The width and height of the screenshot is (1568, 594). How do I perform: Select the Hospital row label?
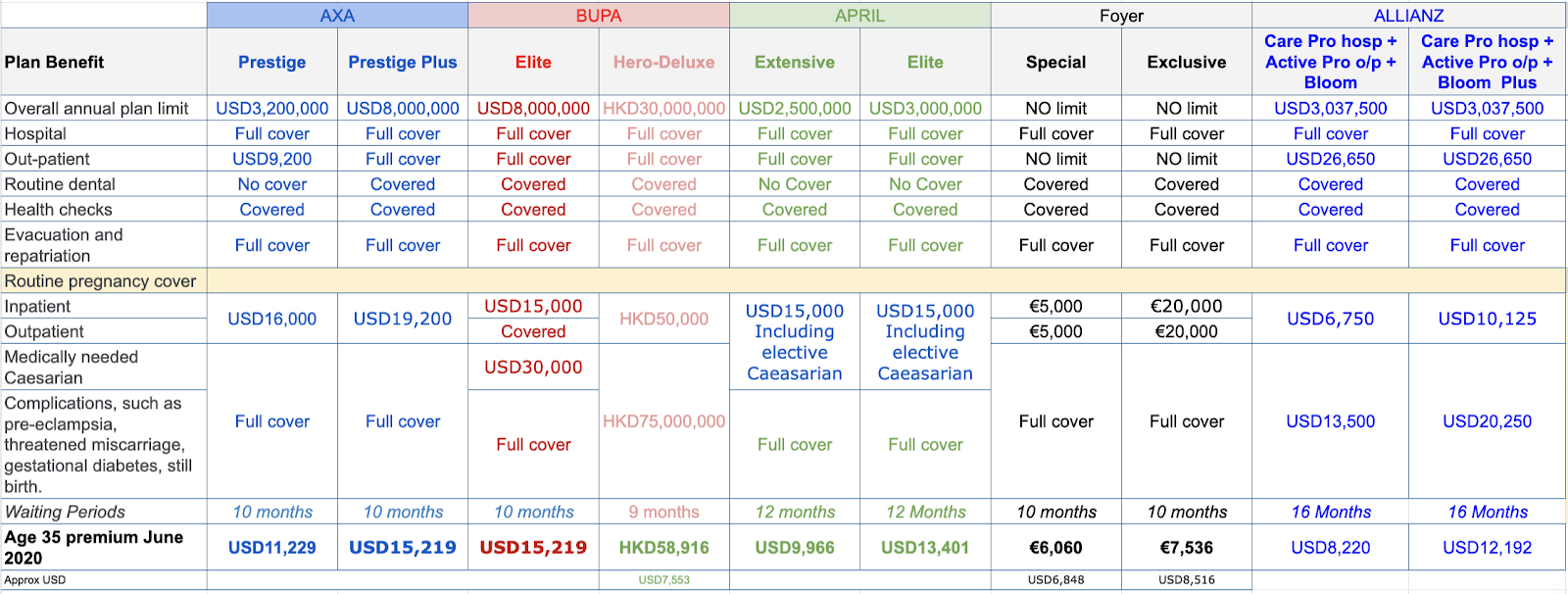104,134
